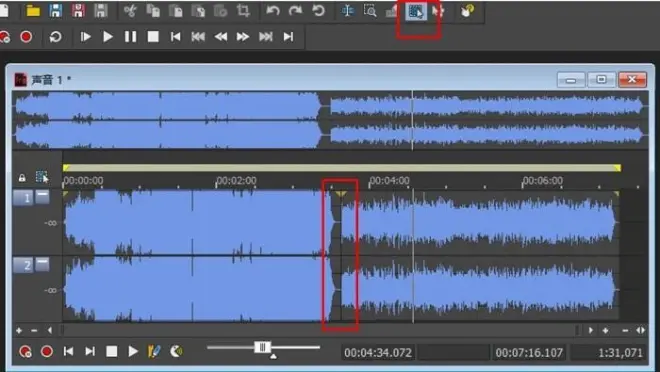The width and height of the screenshot is (660, 372).
Task: Collapse channel 2 with its minus button
Action: point(42,264)
